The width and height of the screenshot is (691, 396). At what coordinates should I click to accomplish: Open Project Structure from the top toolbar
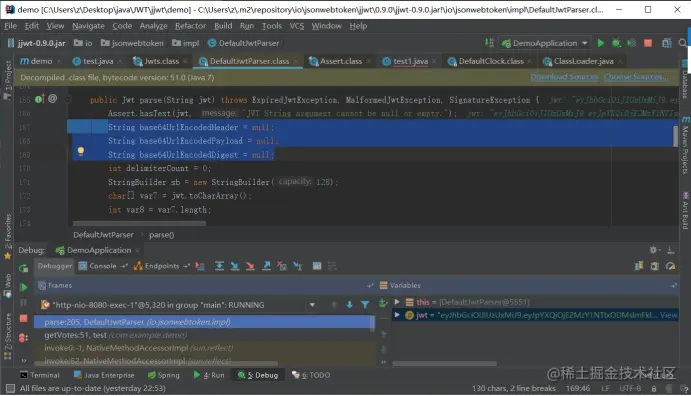point(667,43)
